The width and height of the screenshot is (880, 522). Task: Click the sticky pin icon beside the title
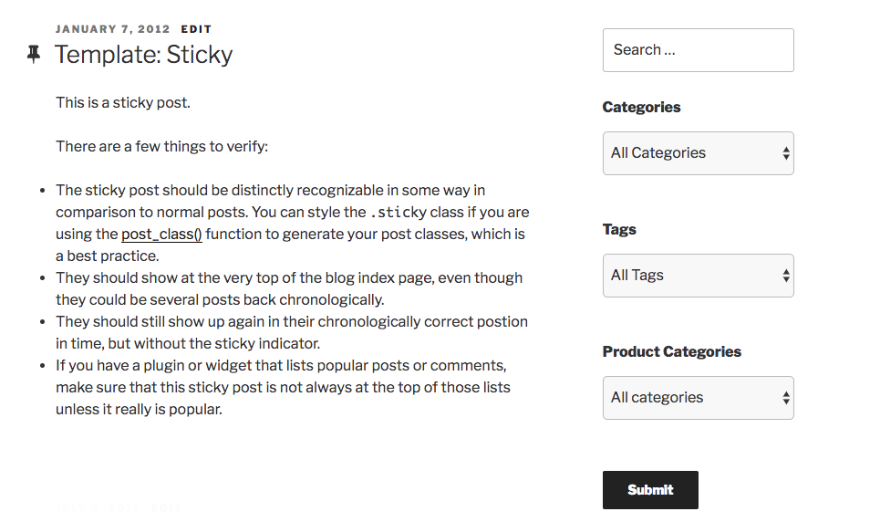click(33, 54)
